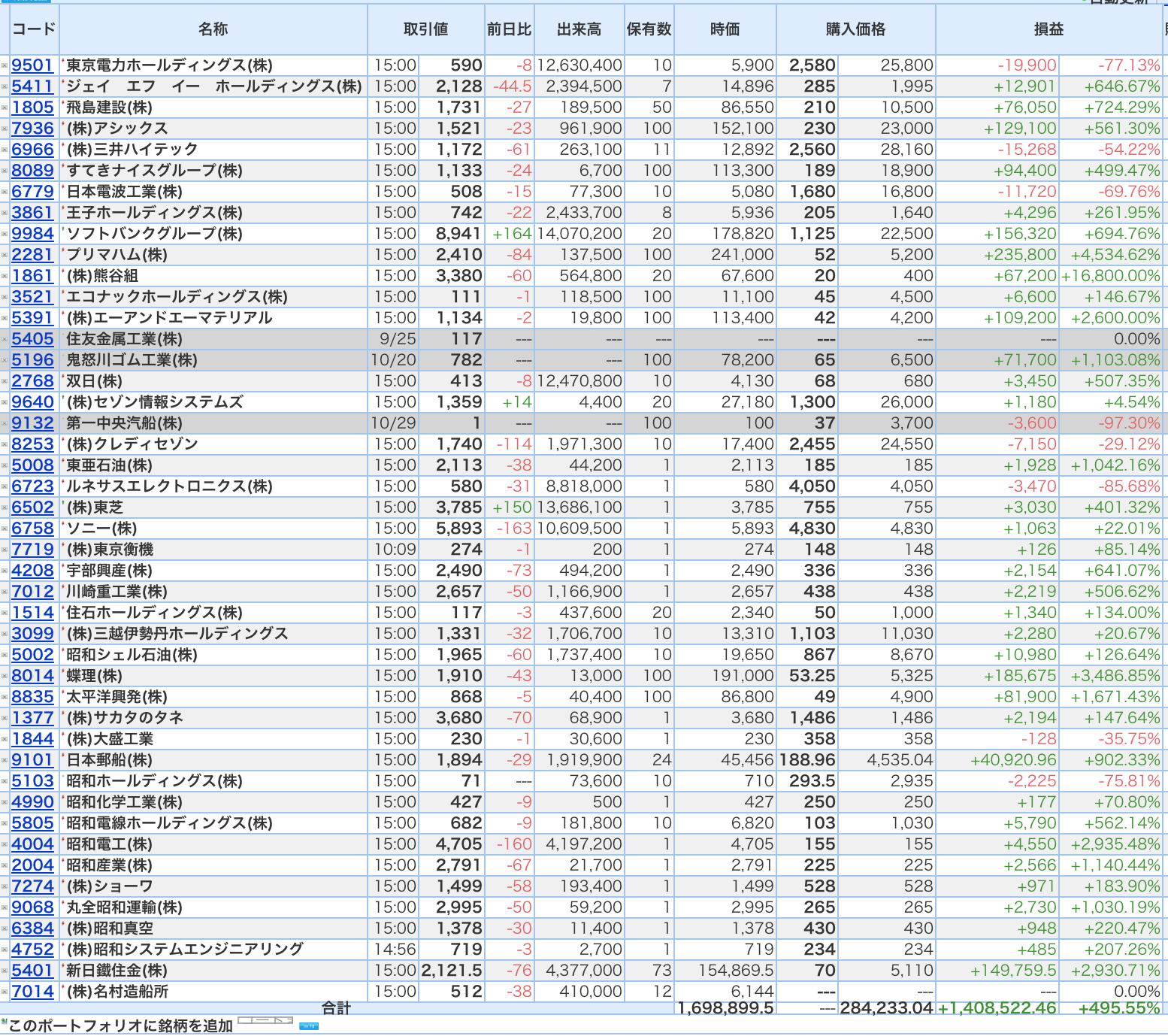Click このポートフォリオに銘柄を追加 text
Screen dimensions: 1168x1036
tap(121, 1025)
